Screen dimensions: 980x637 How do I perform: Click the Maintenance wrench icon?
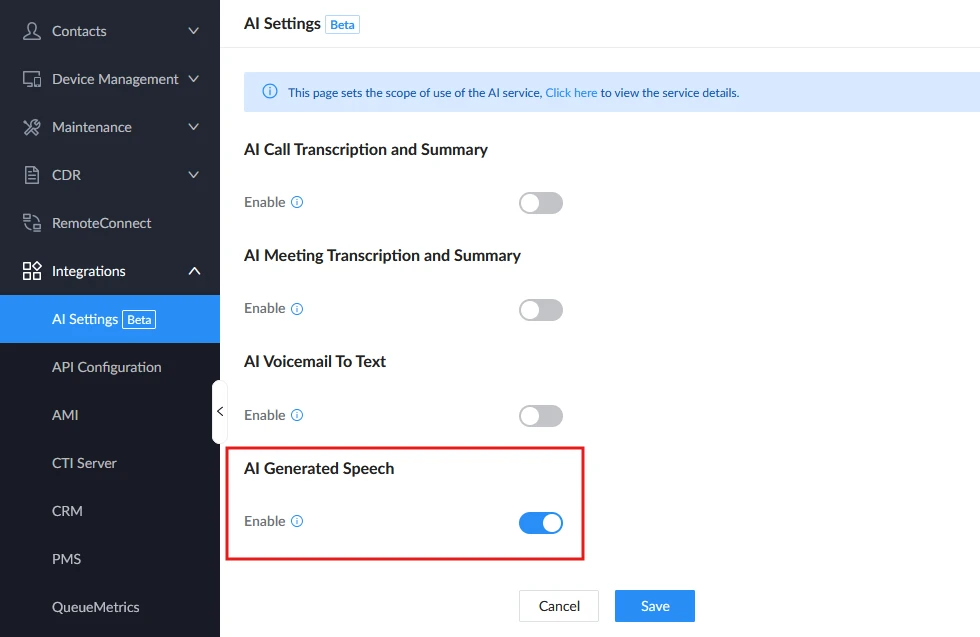(31, 128)
